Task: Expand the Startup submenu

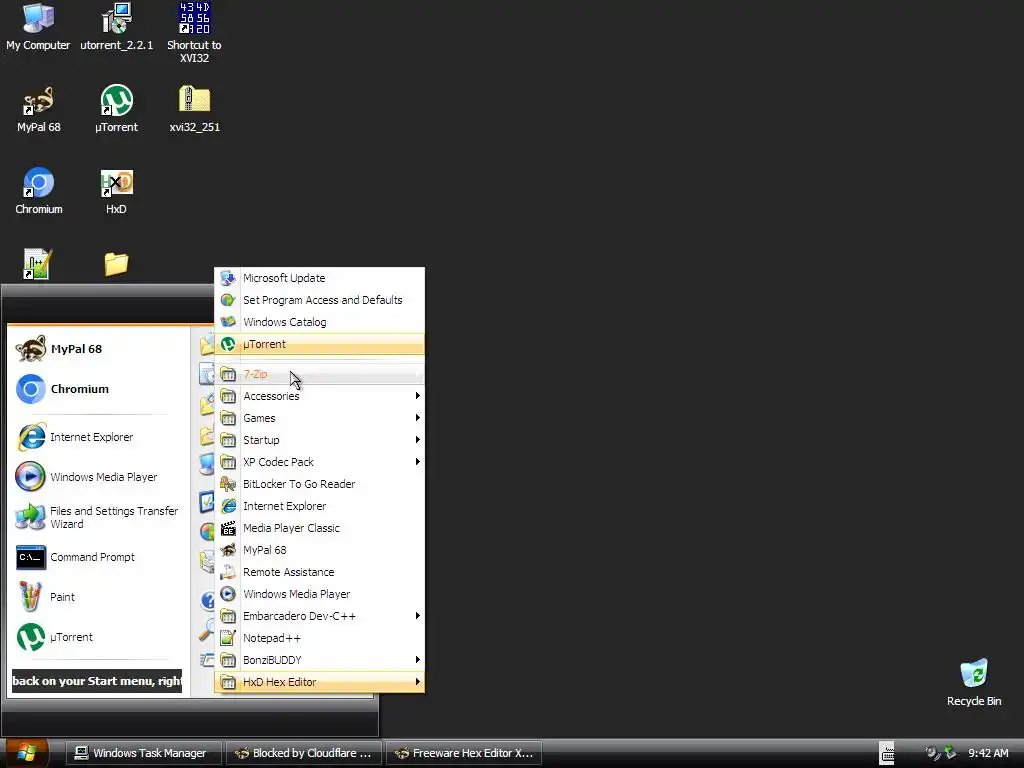Action: (x=319, y=440)
